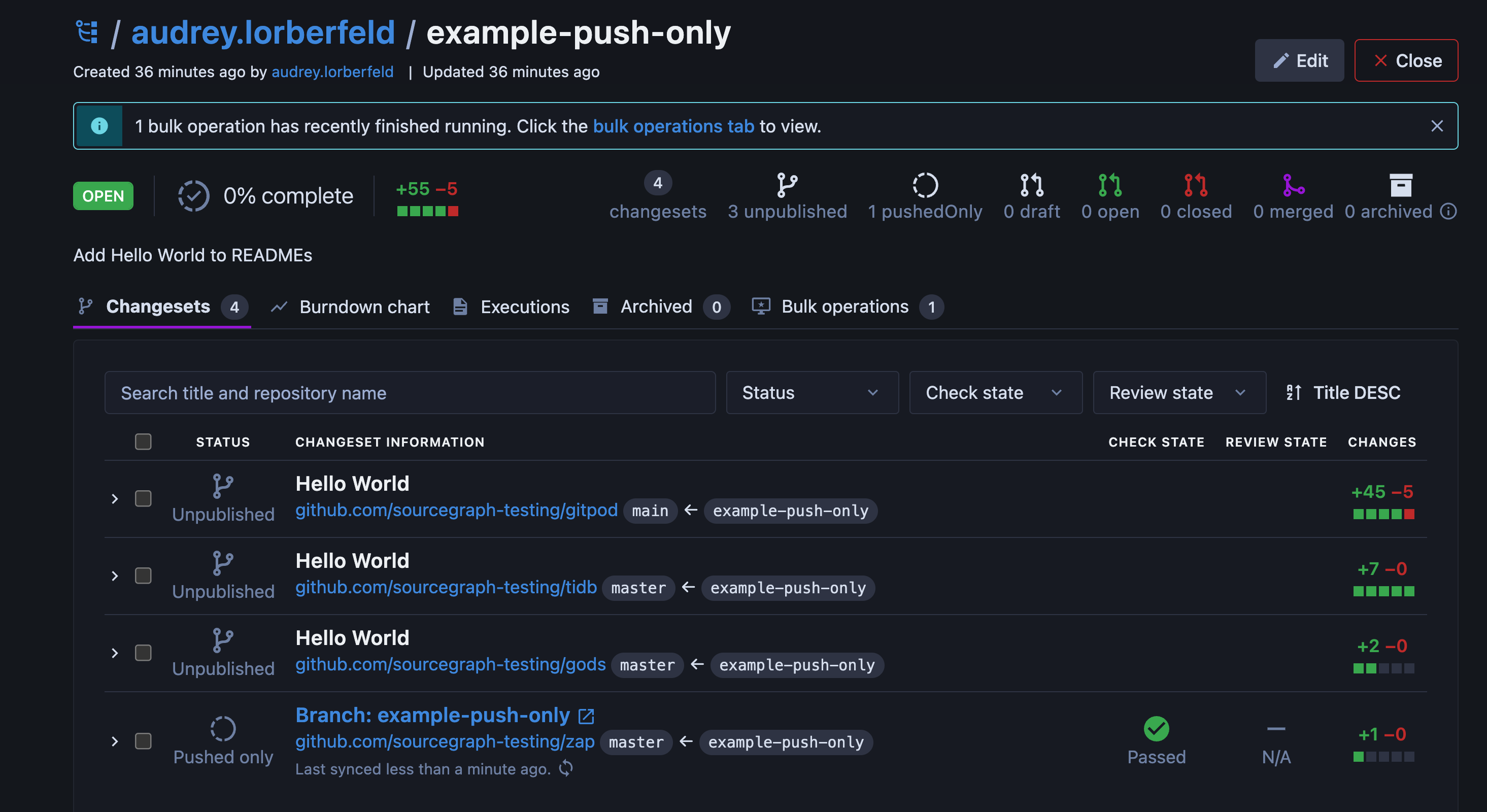Image resolution: width=1487 pixels, height=812 pixels.
Task: Click the red closed pull request icon
Action: pos(1196,185)
